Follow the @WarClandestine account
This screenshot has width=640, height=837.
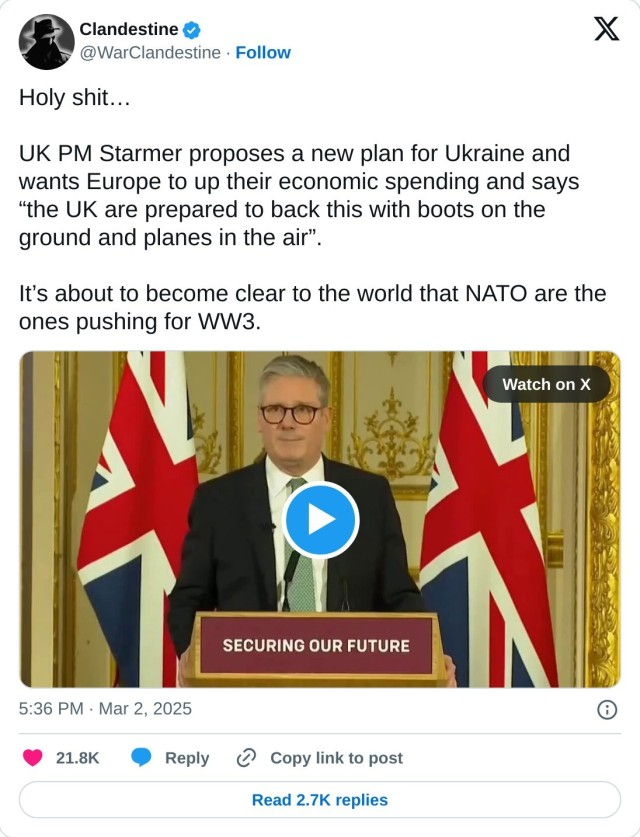click(x=263, y=53)
